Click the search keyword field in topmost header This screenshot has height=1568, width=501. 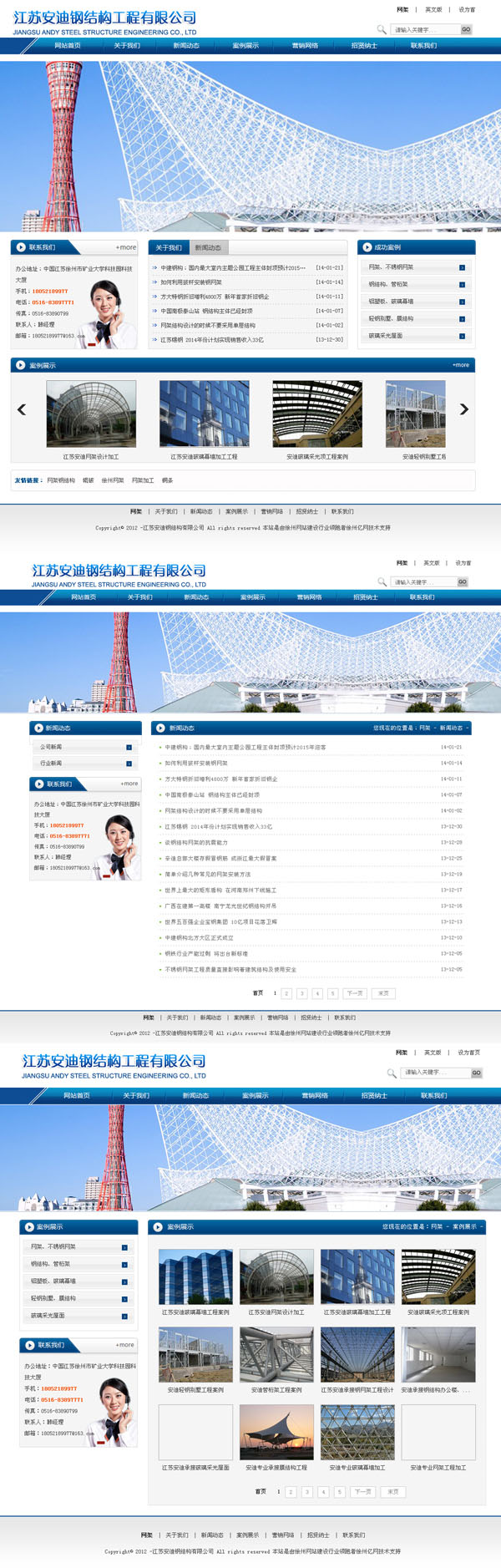coord(424,29)
